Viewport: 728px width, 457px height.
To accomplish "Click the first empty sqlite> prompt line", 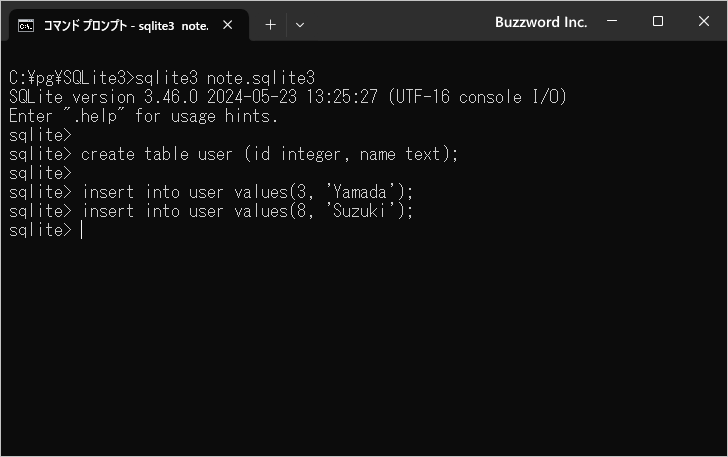I will (x=40, y=135).
